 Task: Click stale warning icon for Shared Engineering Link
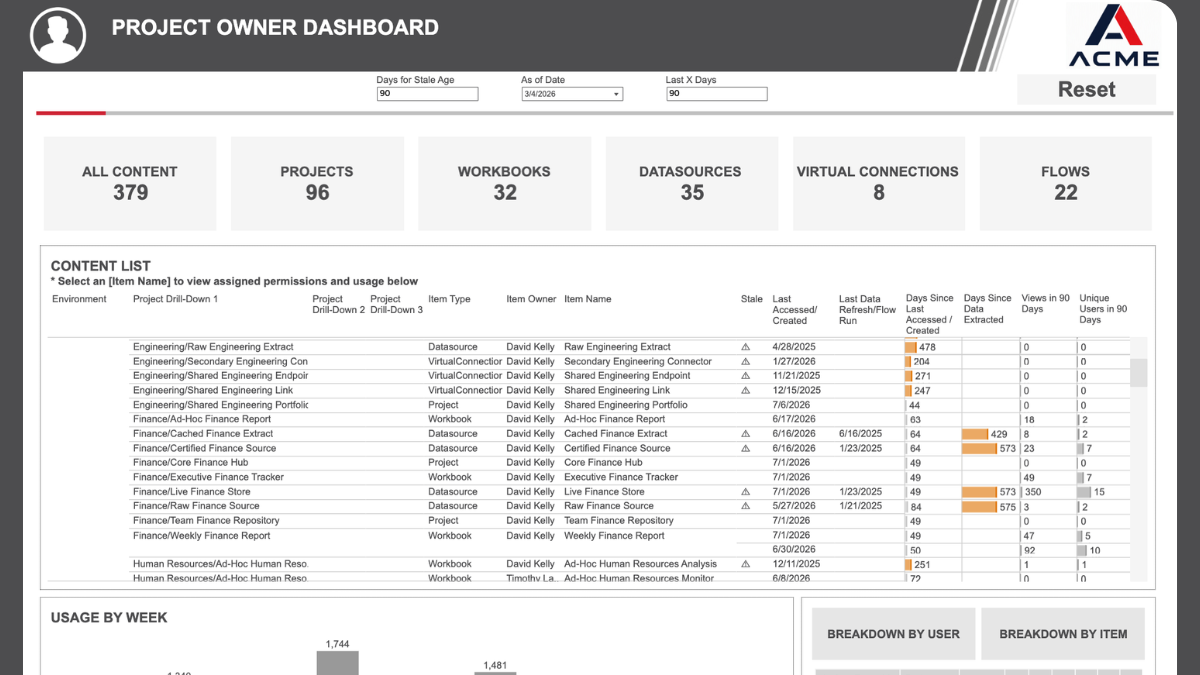(x=745, y=391)
